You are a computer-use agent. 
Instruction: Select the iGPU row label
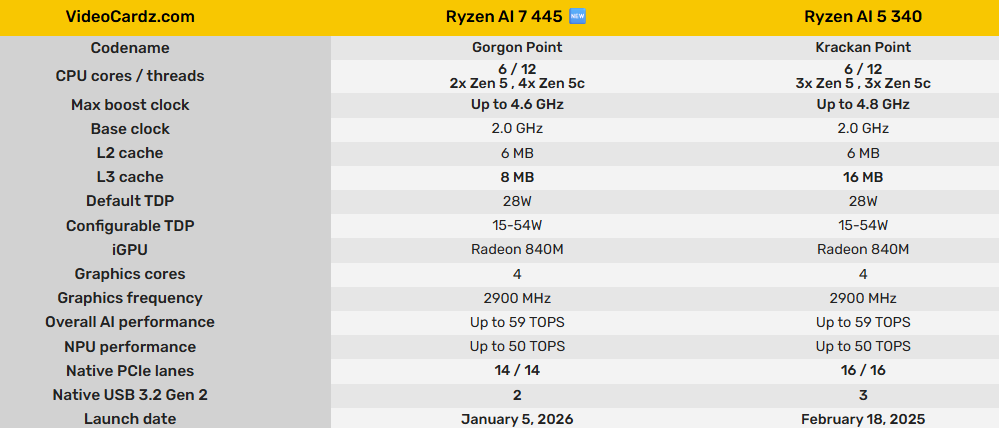point(130,250)
